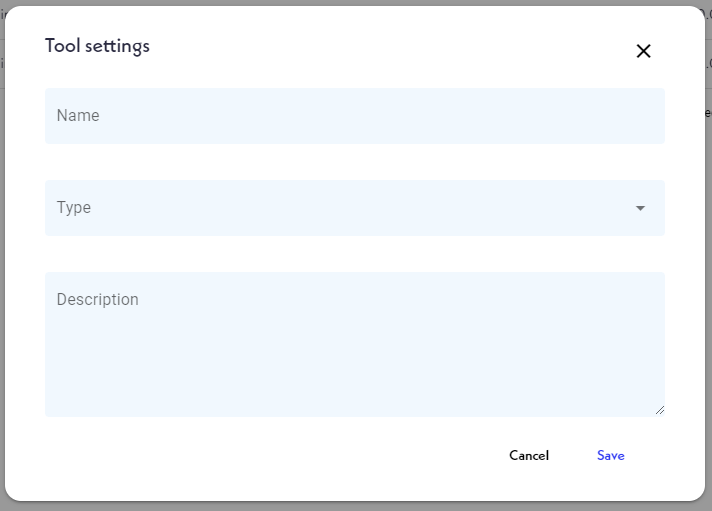
Task: Focus the Description text area
Action: (354, 344)
